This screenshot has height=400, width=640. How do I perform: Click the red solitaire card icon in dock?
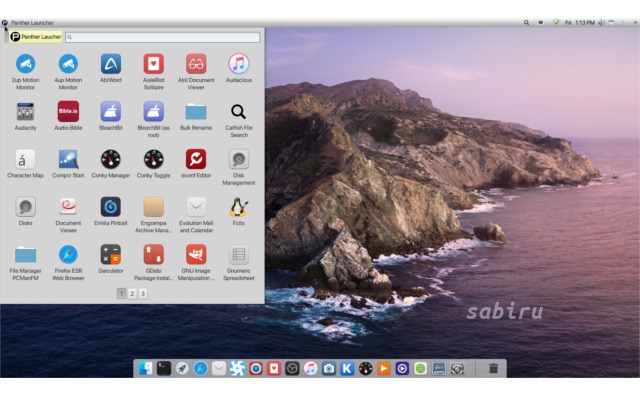point(274,369)
